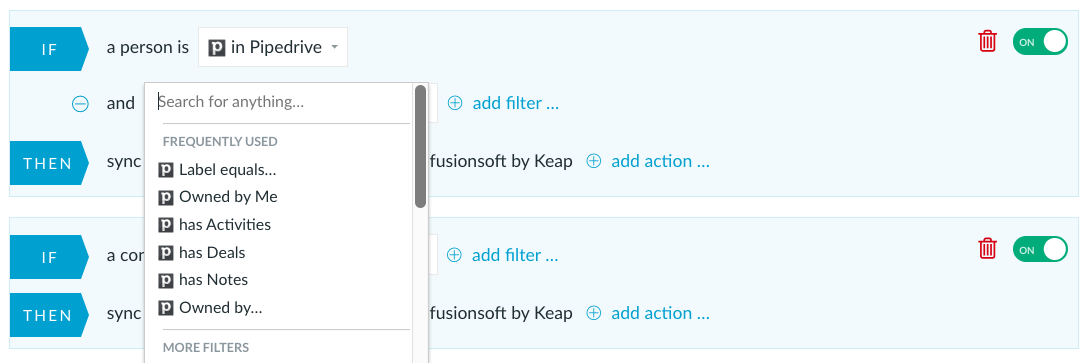
Task: Turn off the second rule's ON switch
Action: click(1040, 250)
